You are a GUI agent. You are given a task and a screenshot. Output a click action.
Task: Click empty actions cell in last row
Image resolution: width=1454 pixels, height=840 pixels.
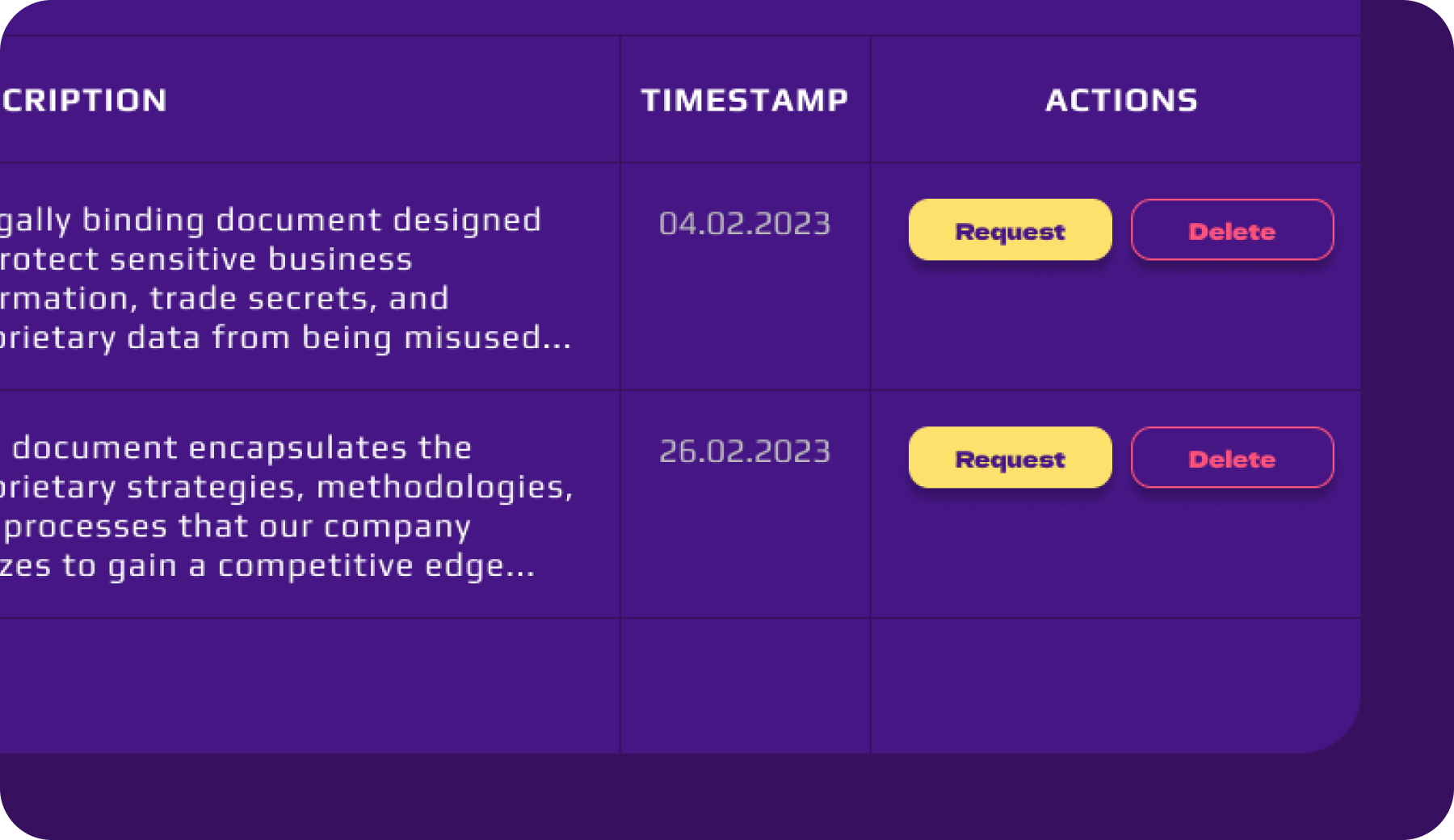coord(1115,685)
